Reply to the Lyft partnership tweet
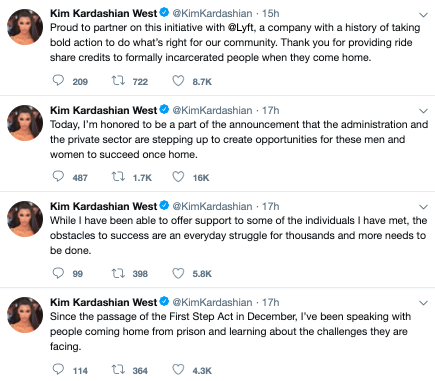This screenshot has height=381, width=435. click(58, 81)
